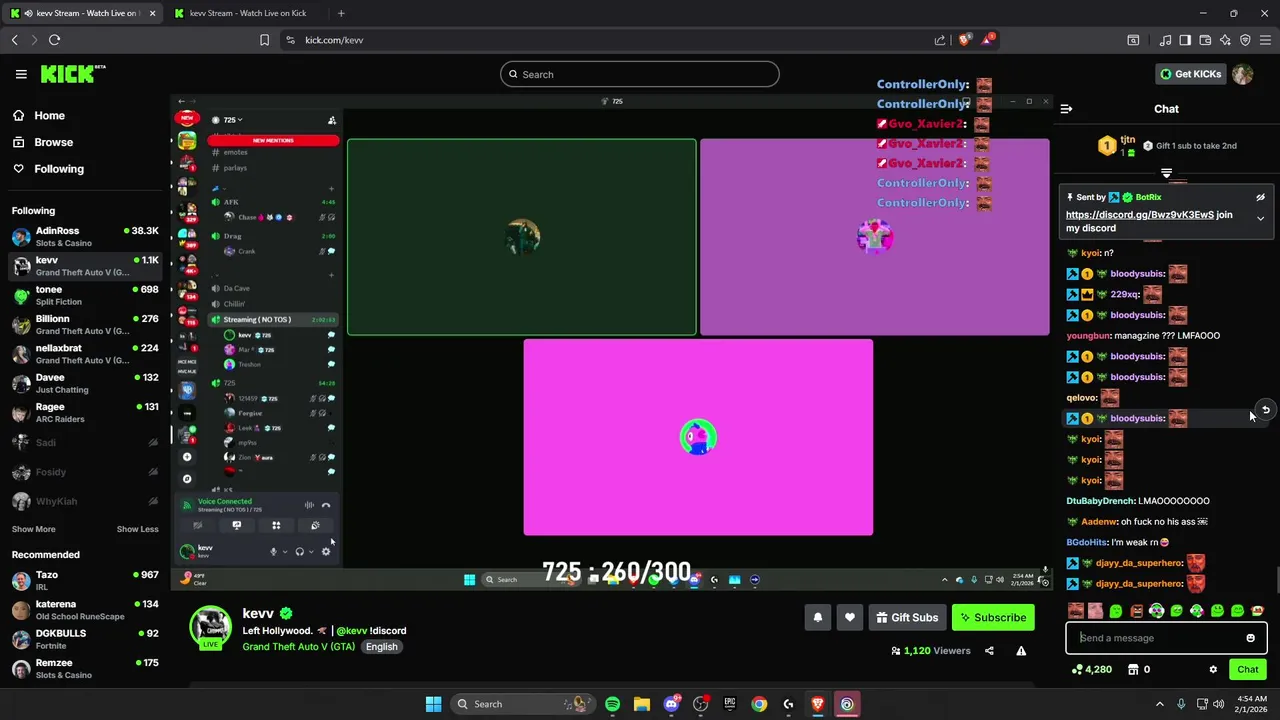Open the pinned discord.gg invite link

pyautogui.click(x=1140, y=215)
